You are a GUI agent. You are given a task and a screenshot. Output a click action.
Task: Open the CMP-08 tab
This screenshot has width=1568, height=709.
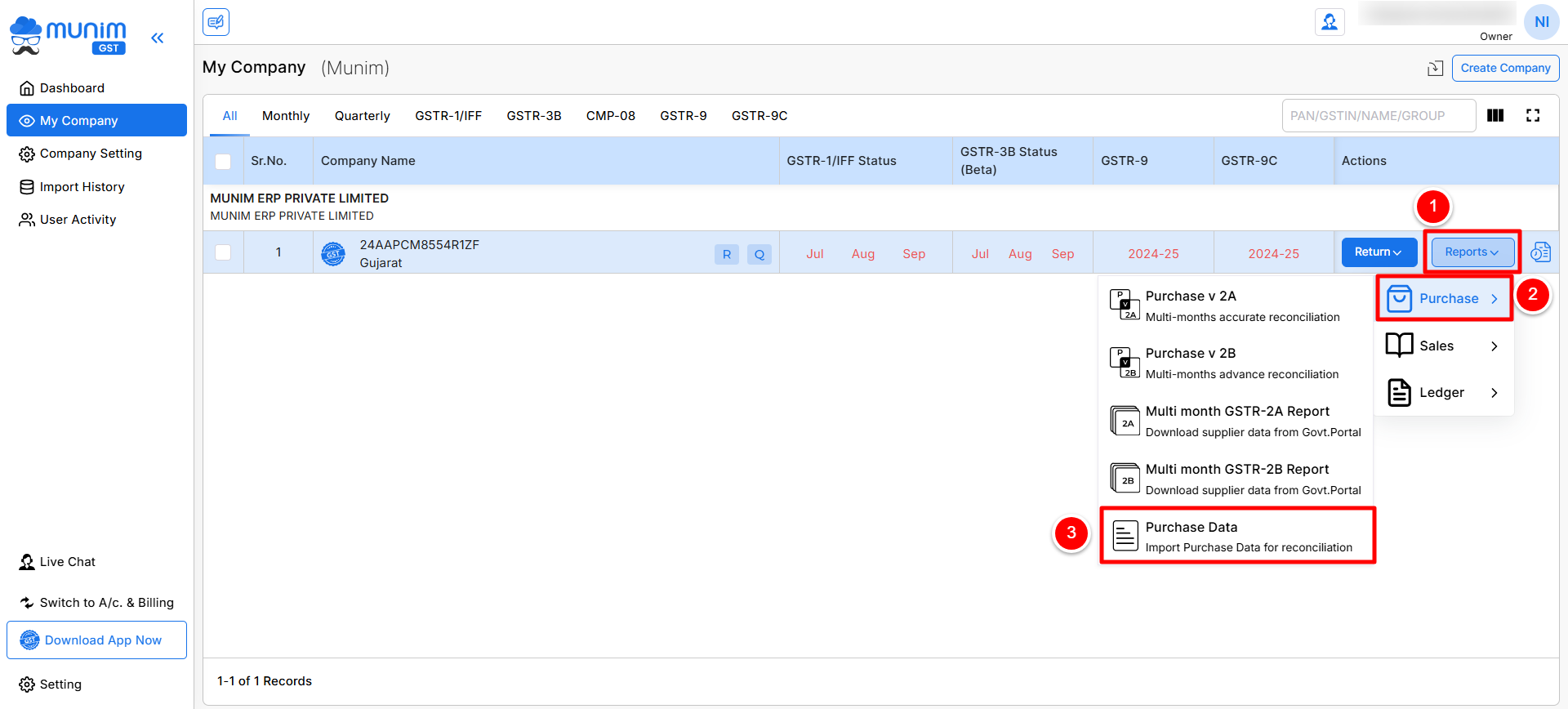tap(611, 116)
